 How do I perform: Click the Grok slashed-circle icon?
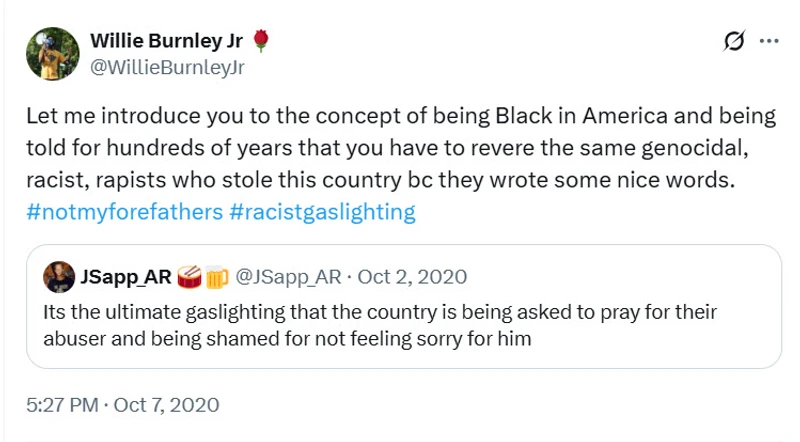click(733, 41)
